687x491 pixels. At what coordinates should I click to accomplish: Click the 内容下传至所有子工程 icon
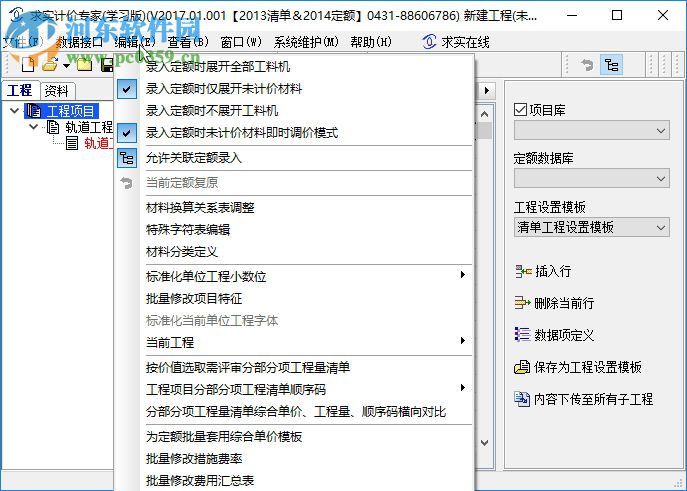coord(522,399)
